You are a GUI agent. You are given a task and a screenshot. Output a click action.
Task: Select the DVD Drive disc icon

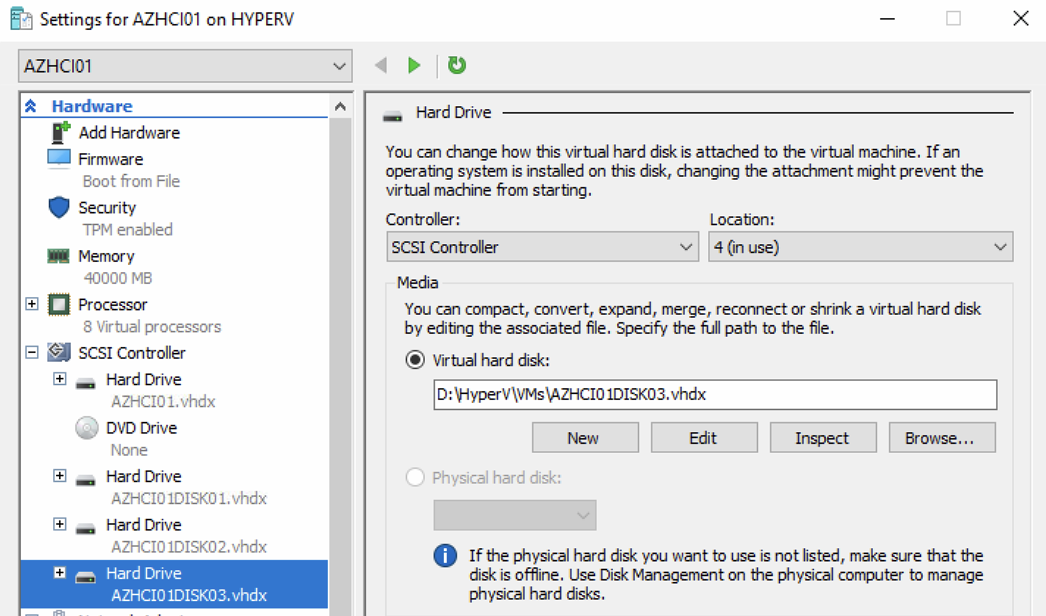(86, 428)
